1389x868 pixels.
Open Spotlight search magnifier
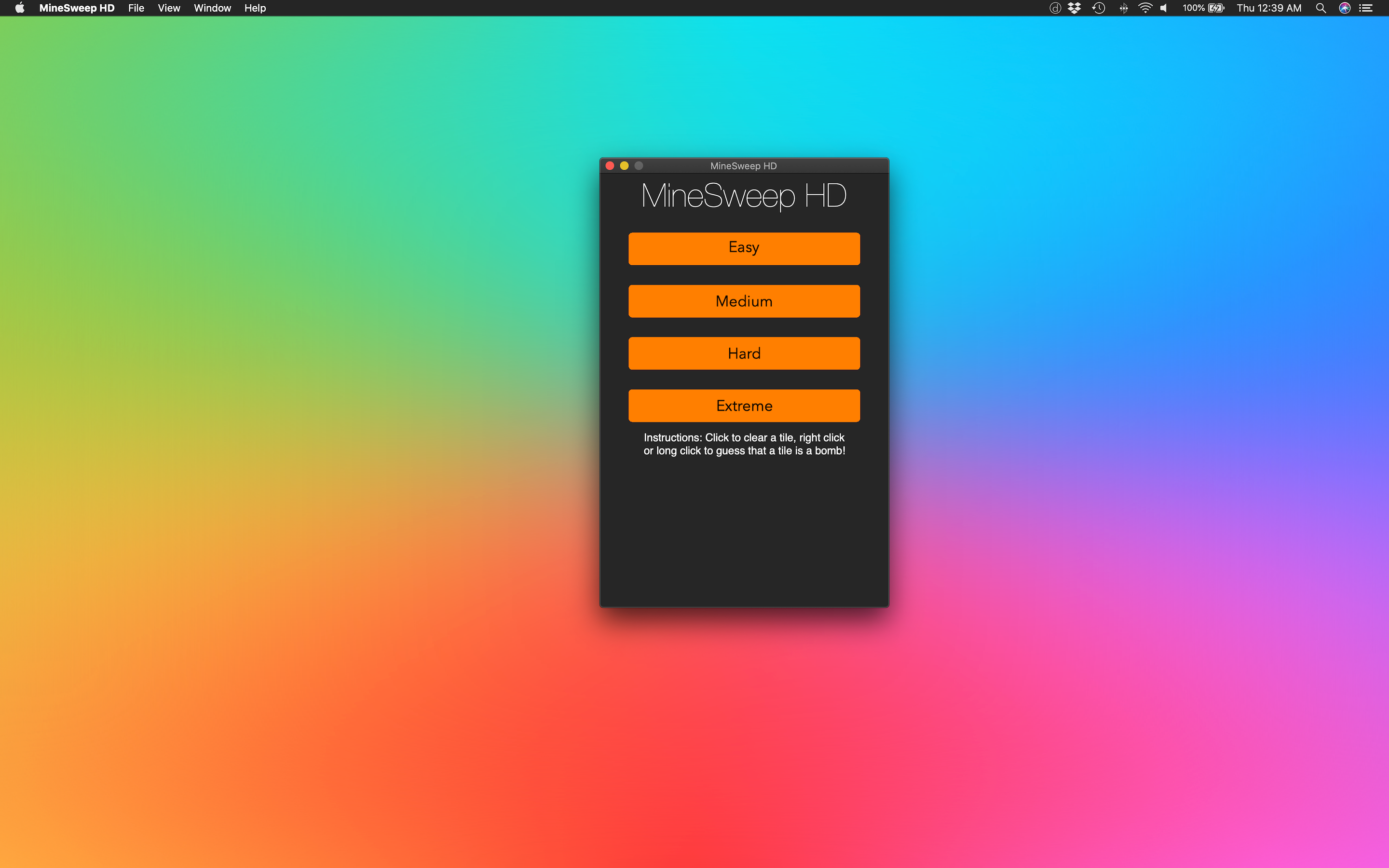tap(1321, 8)
